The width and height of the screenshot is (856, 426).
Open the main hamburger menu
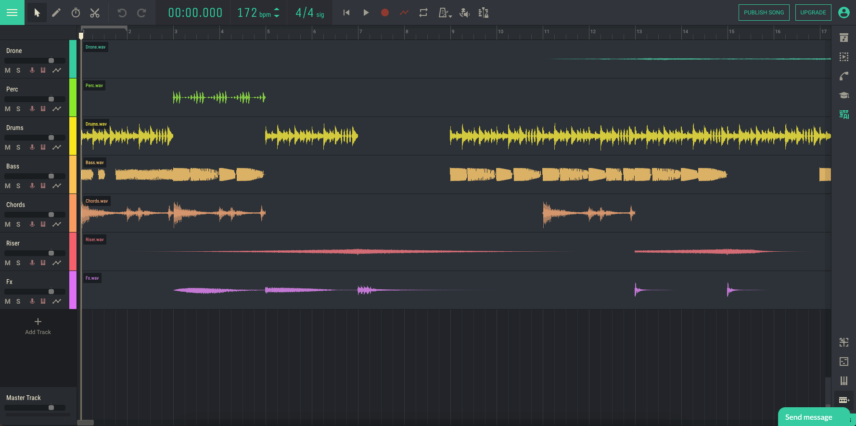click(x=11, y=13)
